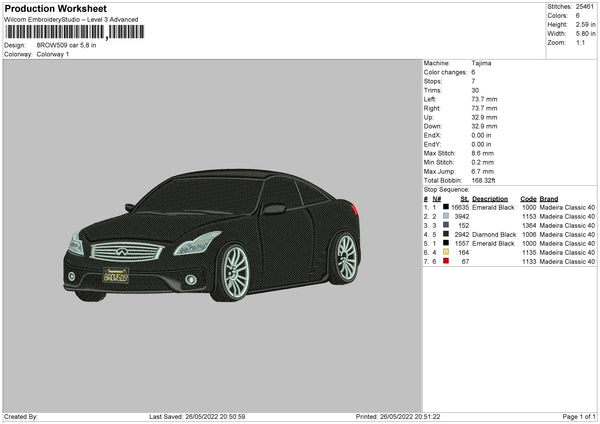Screen dimensions: 600x424
Task: Select the 'EndX:' label
Action: pyautogui.click(x=432, y=135)
